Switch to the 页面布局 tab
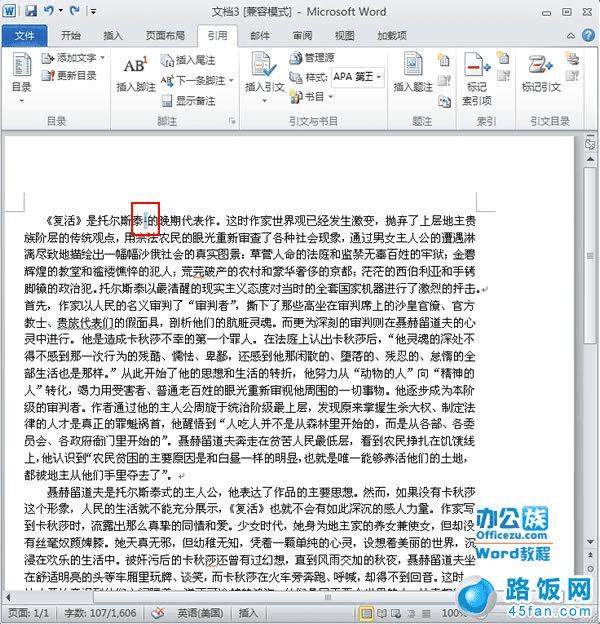Screen dimensions: 600x624 click(x=165, y=36)
